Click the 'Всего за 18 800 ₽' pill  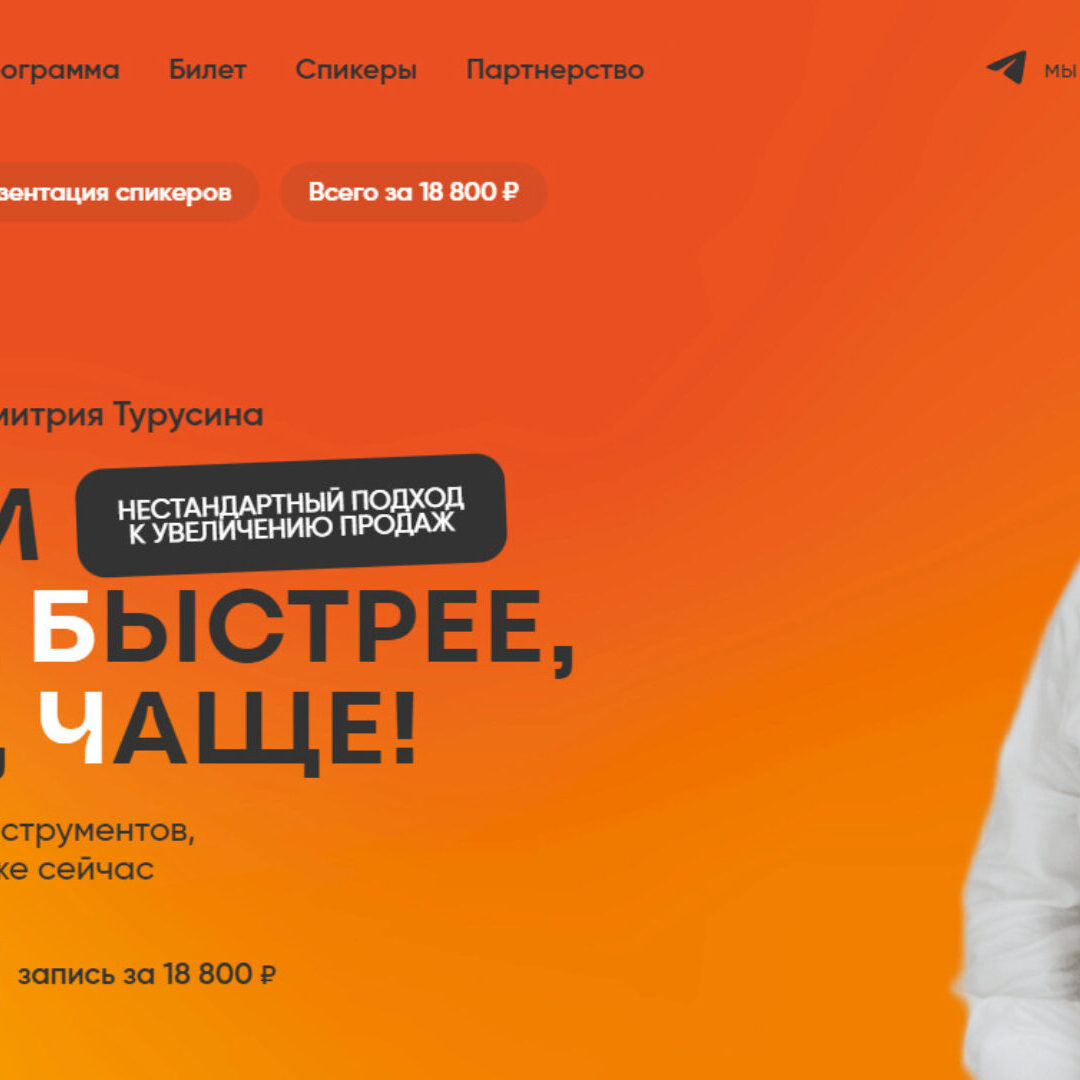tap(413, 191)
